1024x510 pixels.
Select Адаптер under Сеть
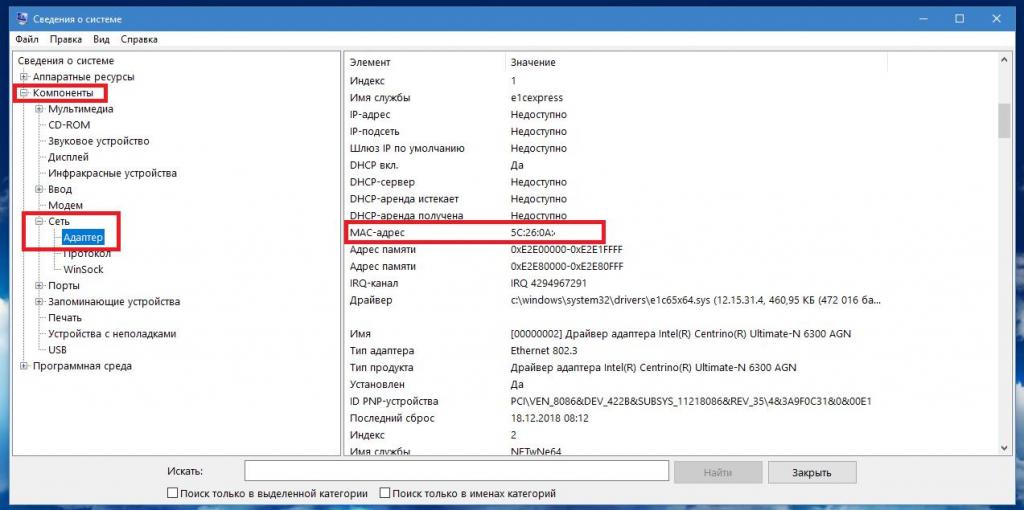83,238
